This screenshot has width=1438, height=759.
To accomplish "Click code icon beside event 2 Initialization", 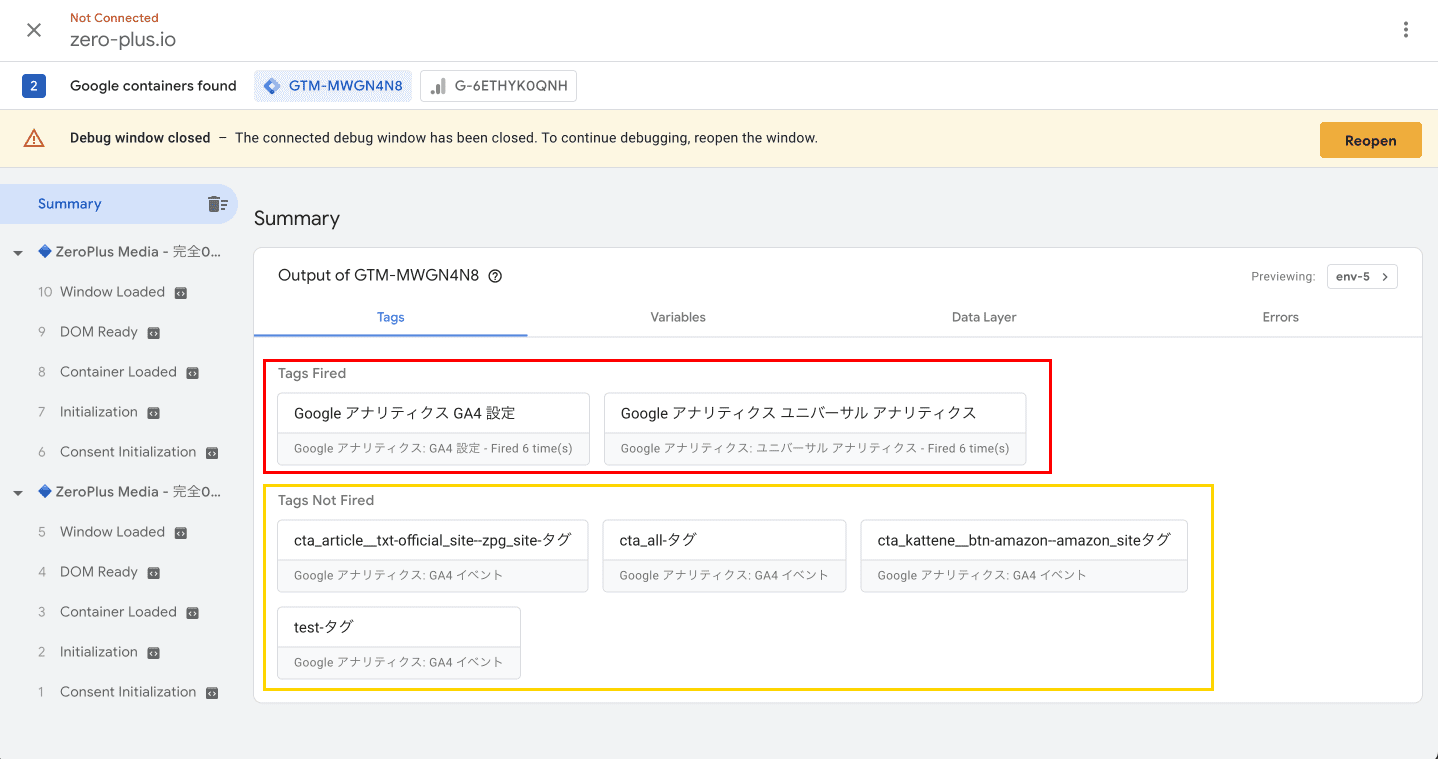I will (x=154, y=653).
